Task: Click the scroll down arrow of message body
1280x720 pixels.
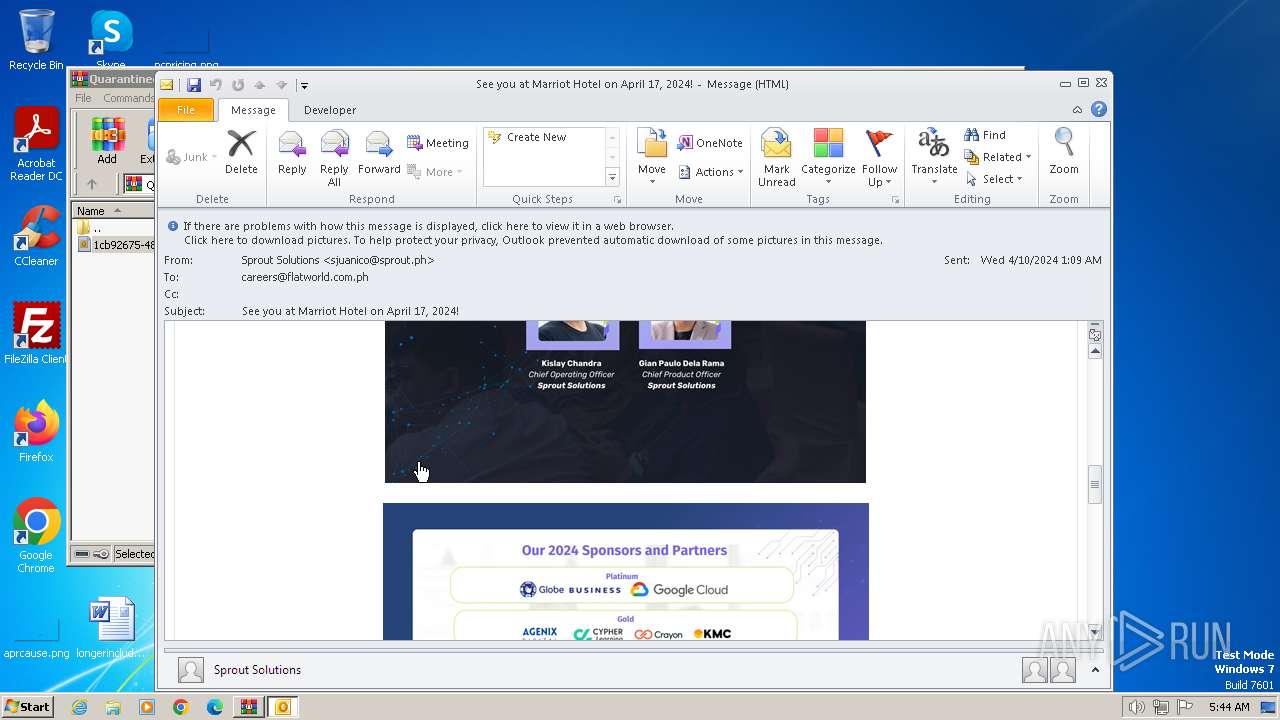Action: coord(1095,632)
